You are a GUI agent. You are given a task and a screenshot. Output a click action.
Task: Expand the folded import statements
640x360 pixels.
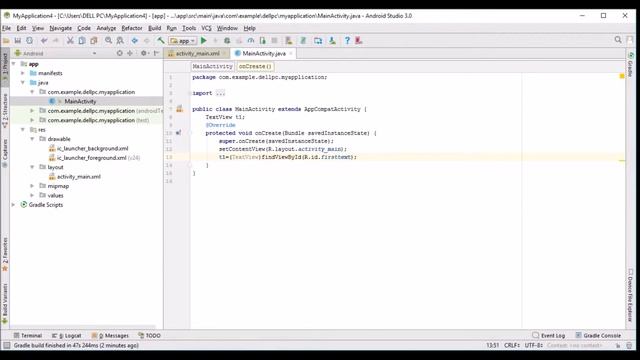(220, 93)
